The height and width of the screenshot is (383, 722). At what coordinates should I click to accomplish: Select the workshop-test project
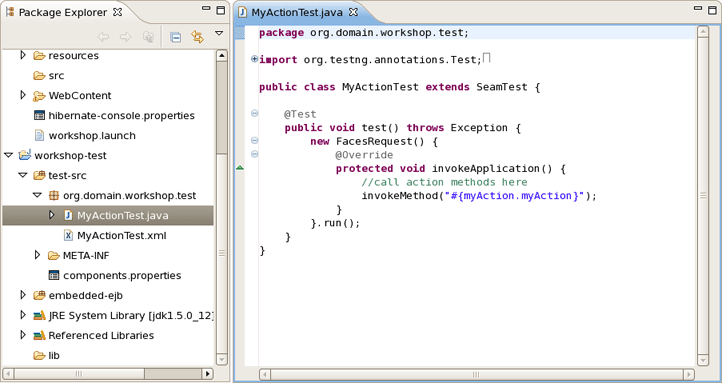pos(70,156)
